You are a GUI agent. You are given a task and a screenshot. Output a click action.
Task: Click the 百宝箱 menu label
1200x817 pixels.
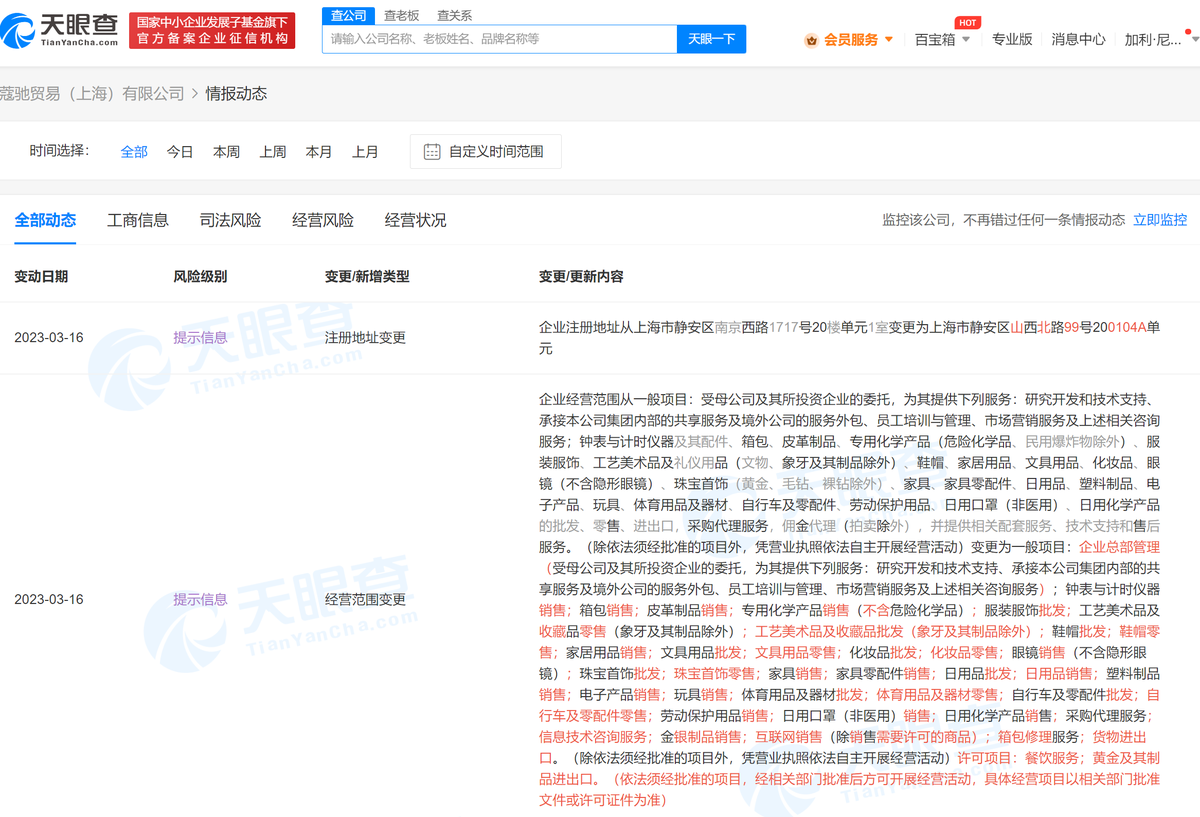coord(935,40)
